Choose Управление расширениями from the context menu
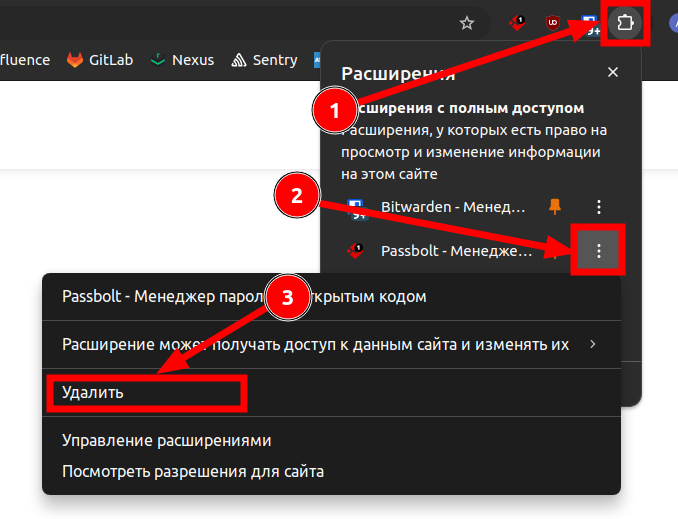Image resolution: width=678 pixels, height=519 pixels. click(x=166, y=440)
